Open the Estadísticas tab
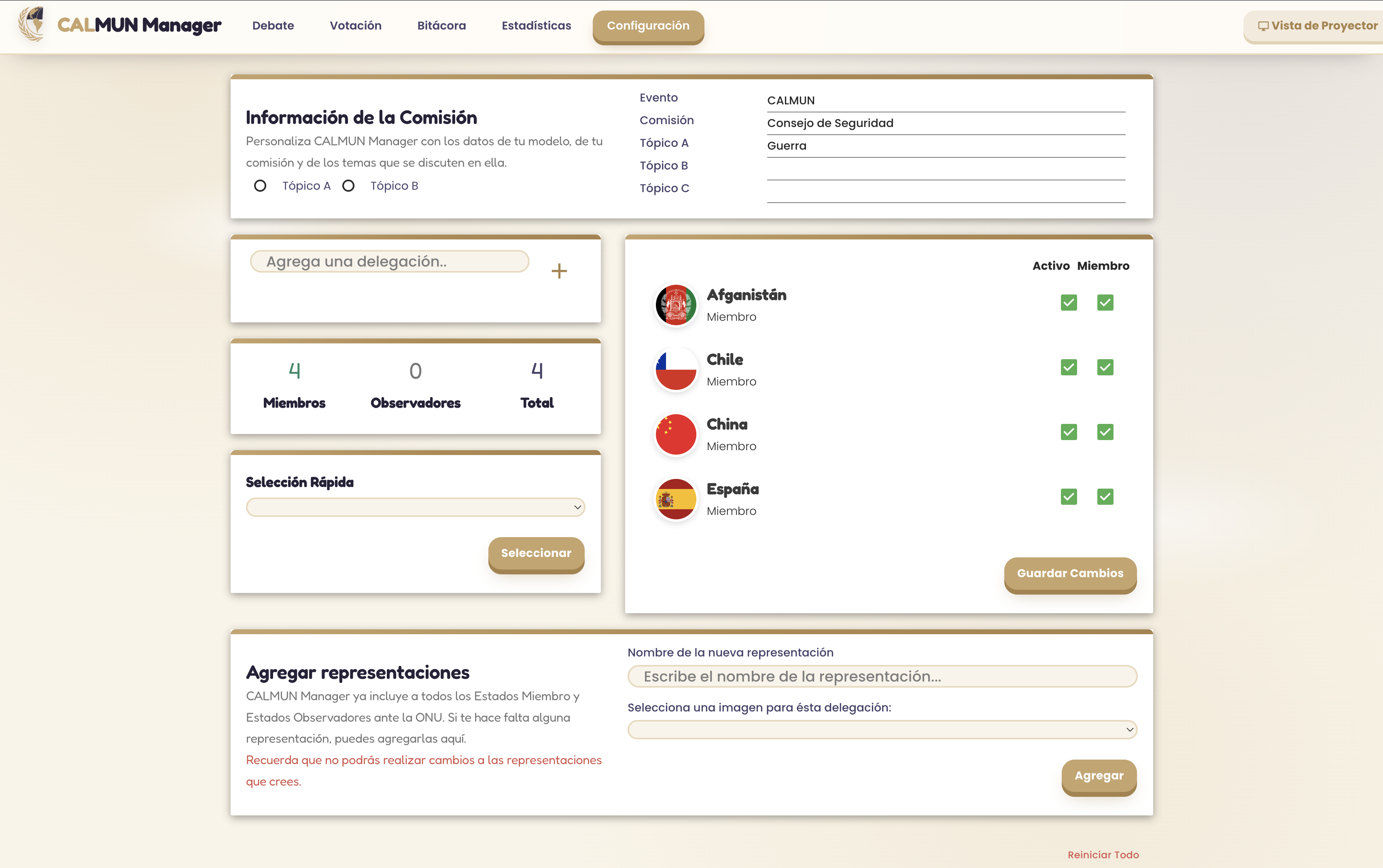This screenshot has height=868, width=1383. 536,26
